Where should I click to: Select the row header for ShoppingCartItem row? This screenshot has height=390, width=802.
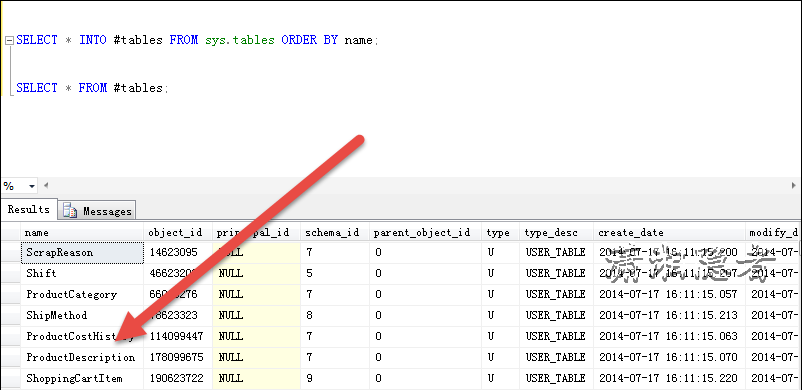tap(10, 379)
